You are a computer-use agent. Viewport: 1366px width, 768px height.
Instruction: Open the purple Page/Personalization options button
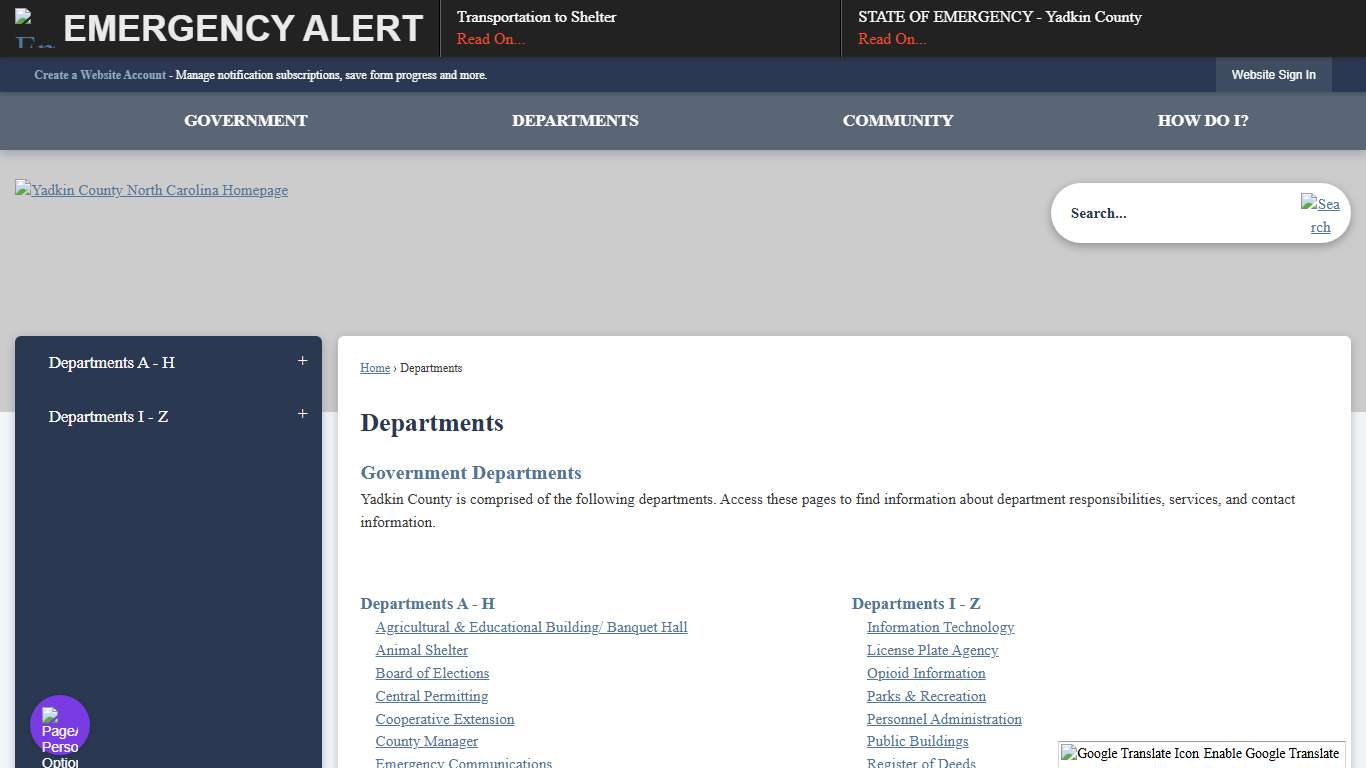[59, 724]
